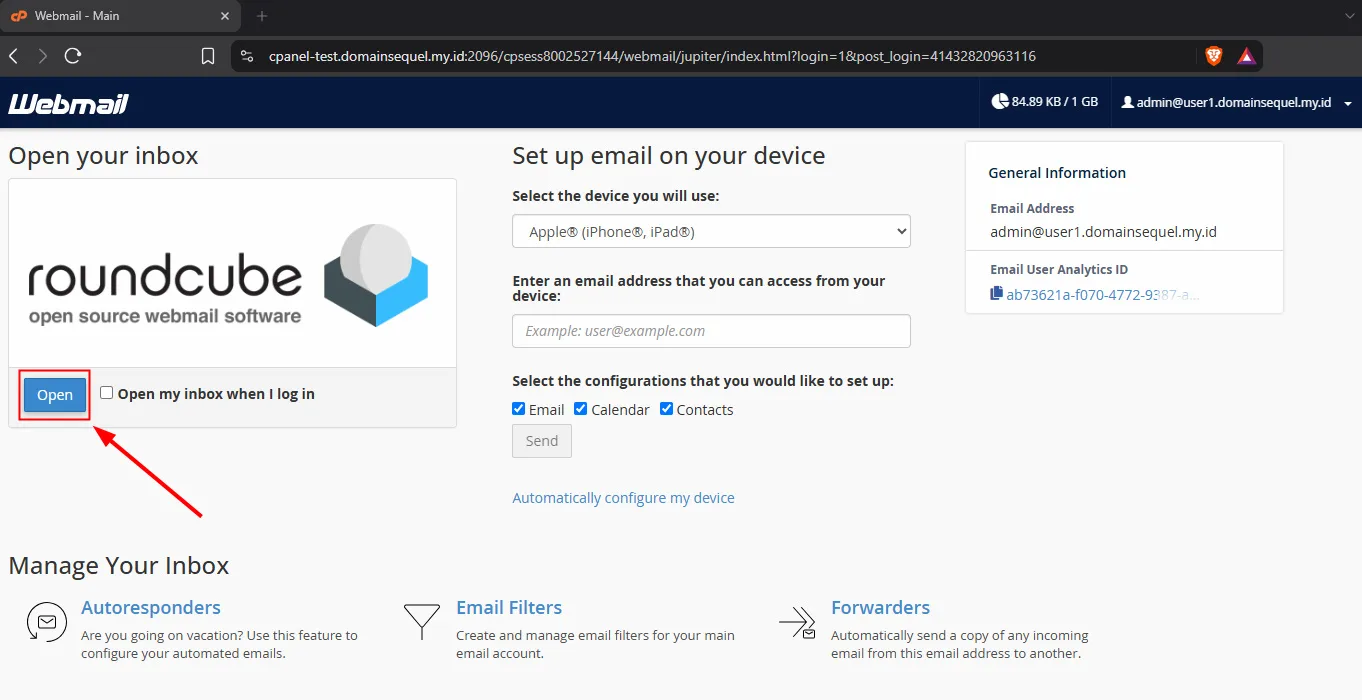The height and width of the screenshot is (700, 1362).
Task: Open the account menu dropdown arrow
Action: 1348,104
